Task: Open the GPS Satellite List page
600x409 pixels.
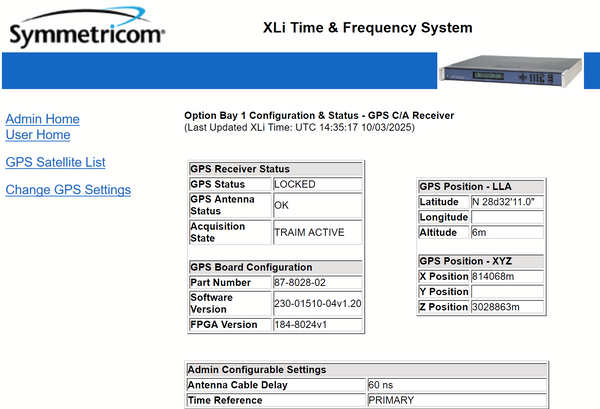Action: click(55, 162)
